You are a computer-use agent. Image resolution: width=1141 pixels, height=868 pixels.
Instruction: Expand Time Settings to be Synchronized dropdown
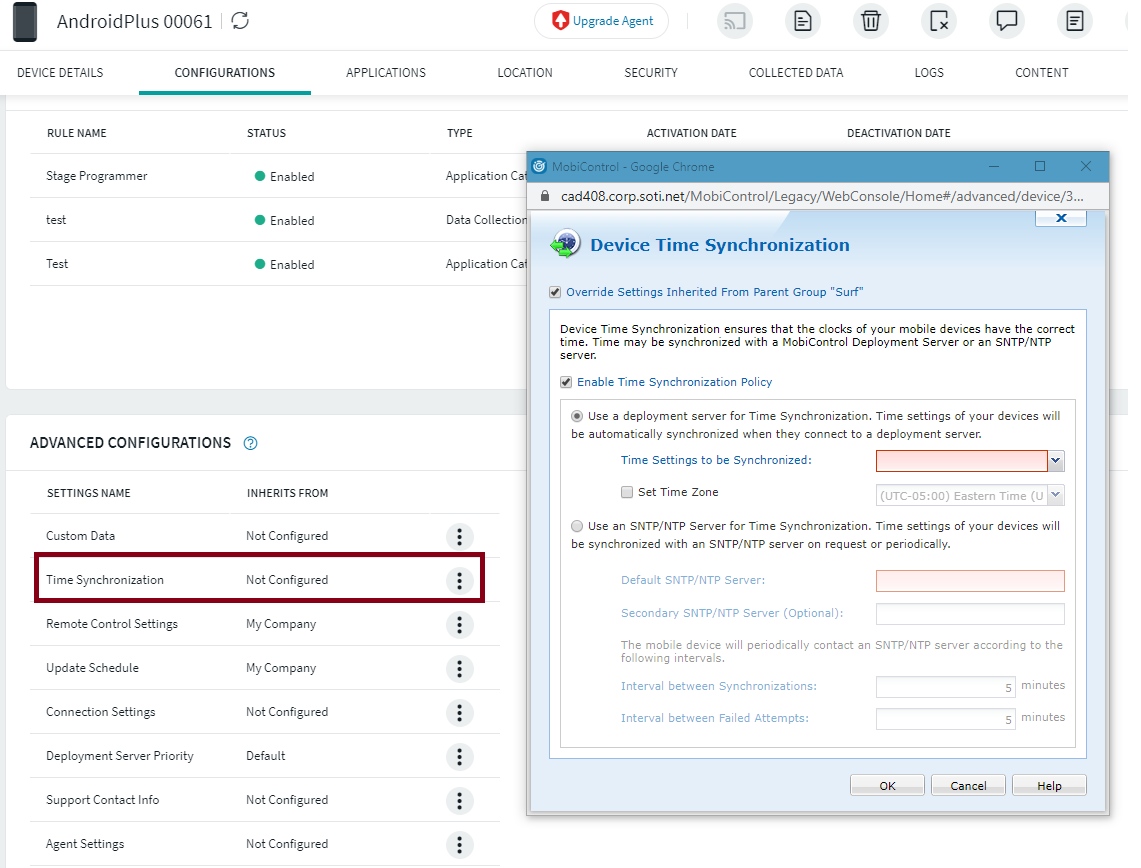tap(1056, 460)
